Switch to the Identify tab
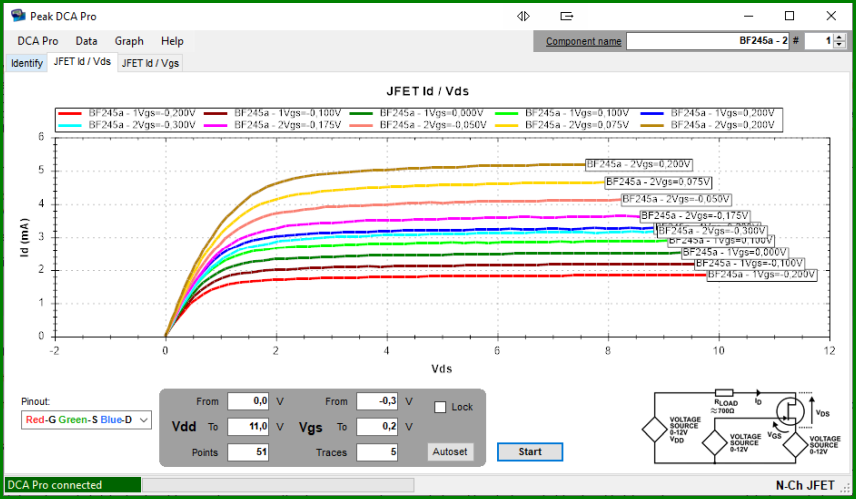 click(27, 63)
